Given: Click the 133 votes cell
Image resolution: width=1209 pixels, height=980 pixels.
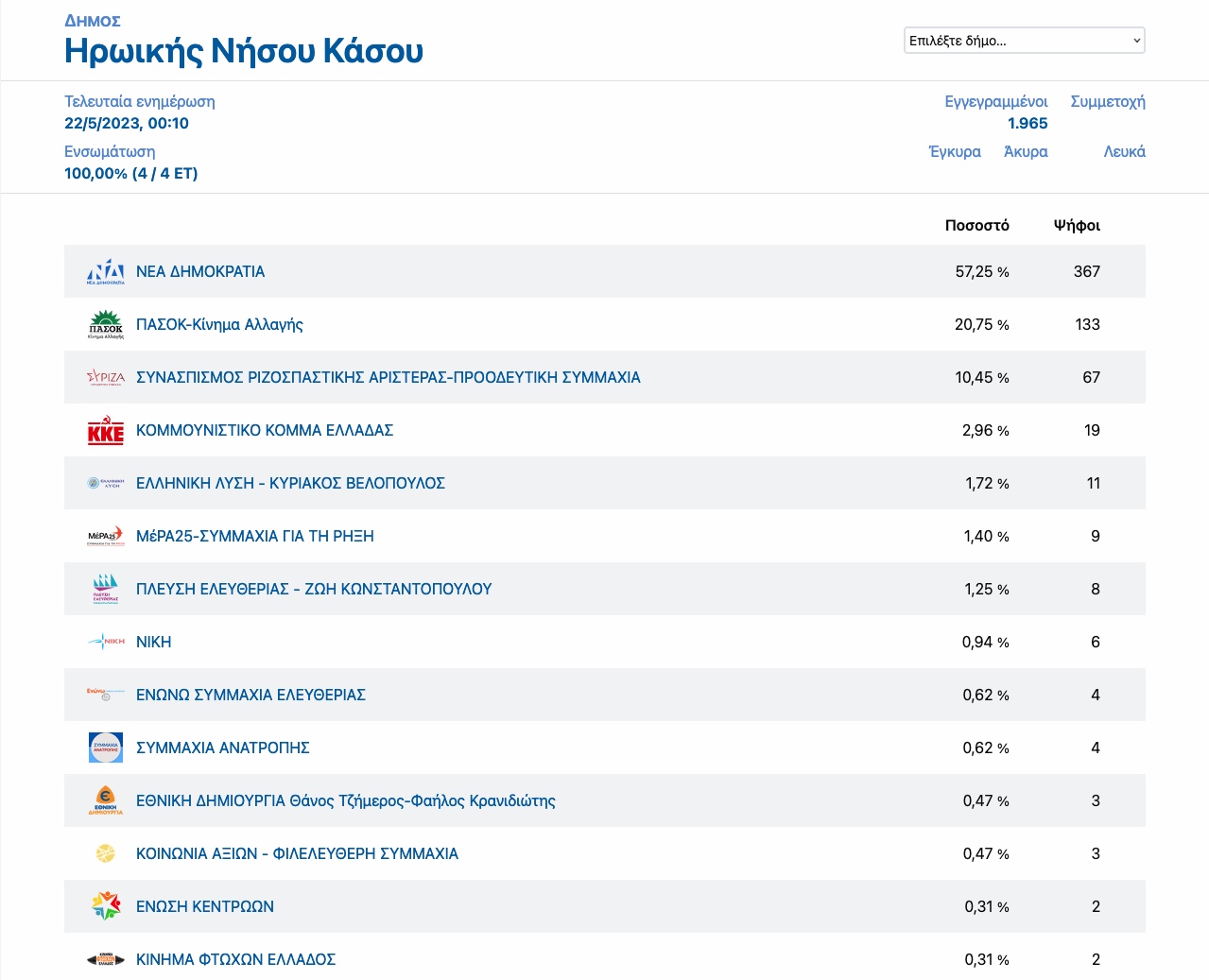Looking at the screenshot, I should 1088,324.
